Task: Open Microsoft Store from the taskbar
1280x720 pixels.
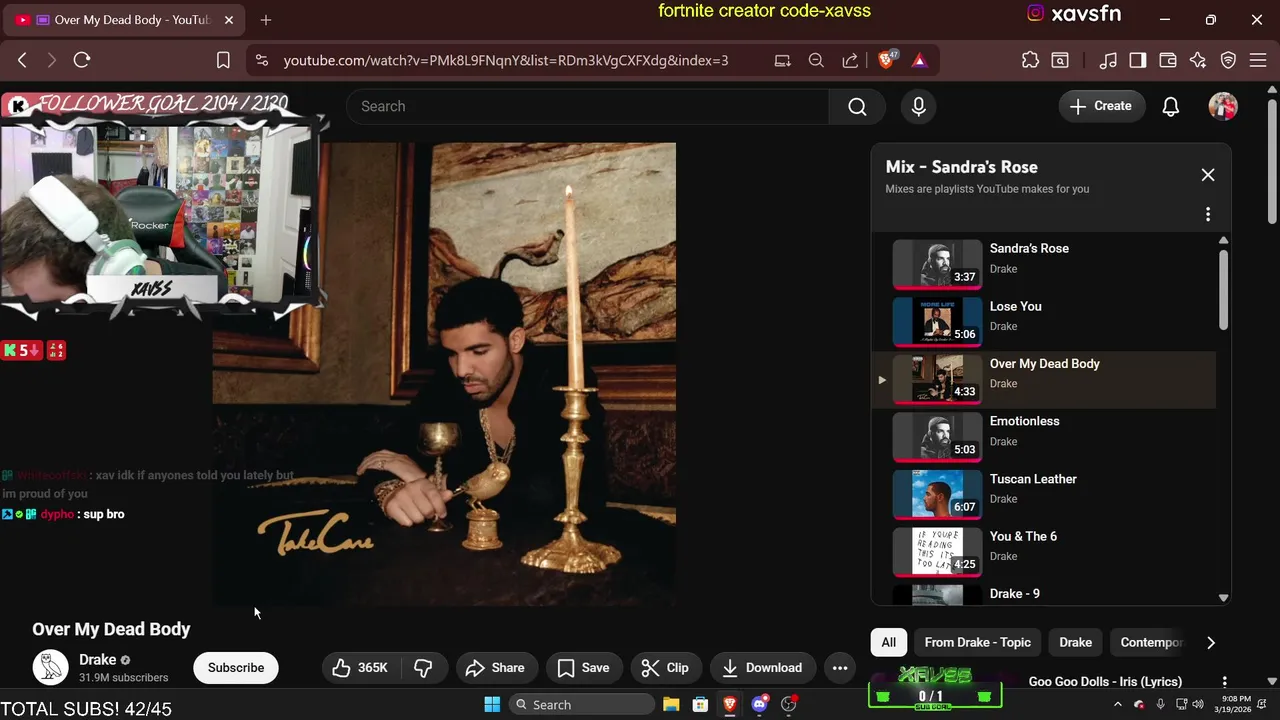Action: (x=700, y=705)
